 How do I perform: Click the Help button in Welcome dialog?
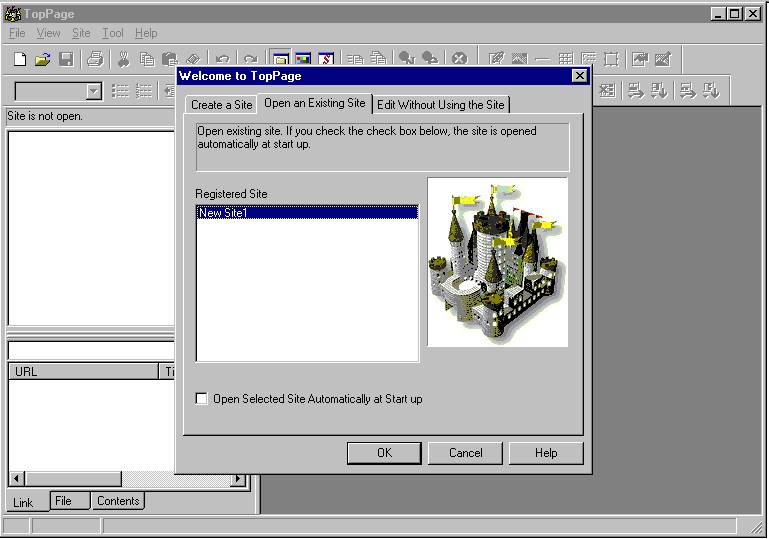[x=546, y=453]
